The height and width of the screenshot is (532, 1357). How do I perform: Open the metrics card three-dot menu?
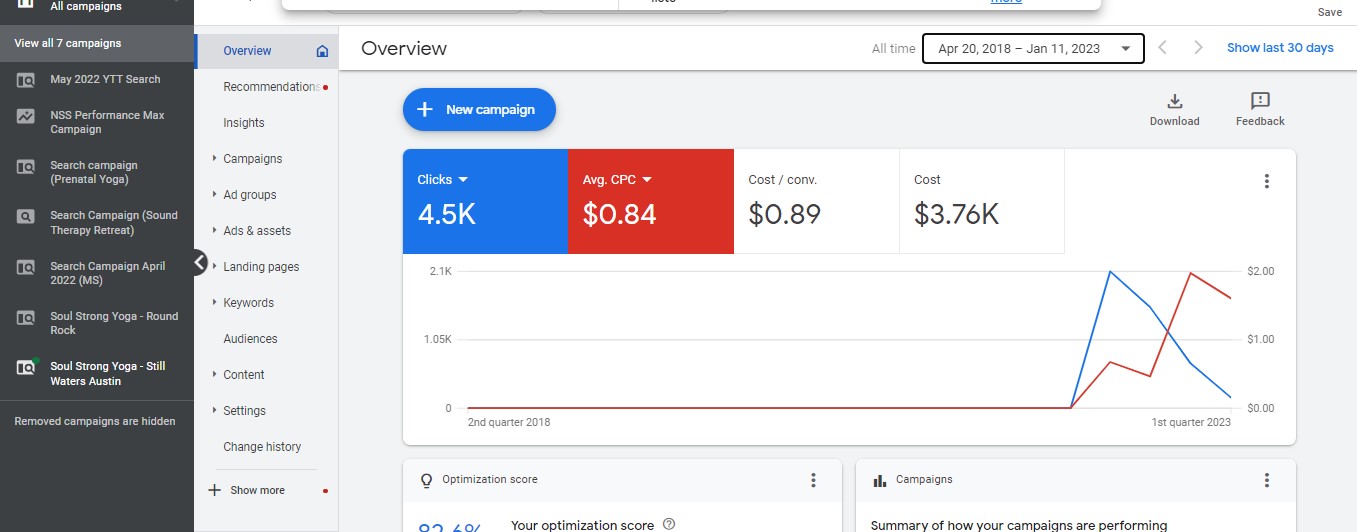click(1267, 181)
